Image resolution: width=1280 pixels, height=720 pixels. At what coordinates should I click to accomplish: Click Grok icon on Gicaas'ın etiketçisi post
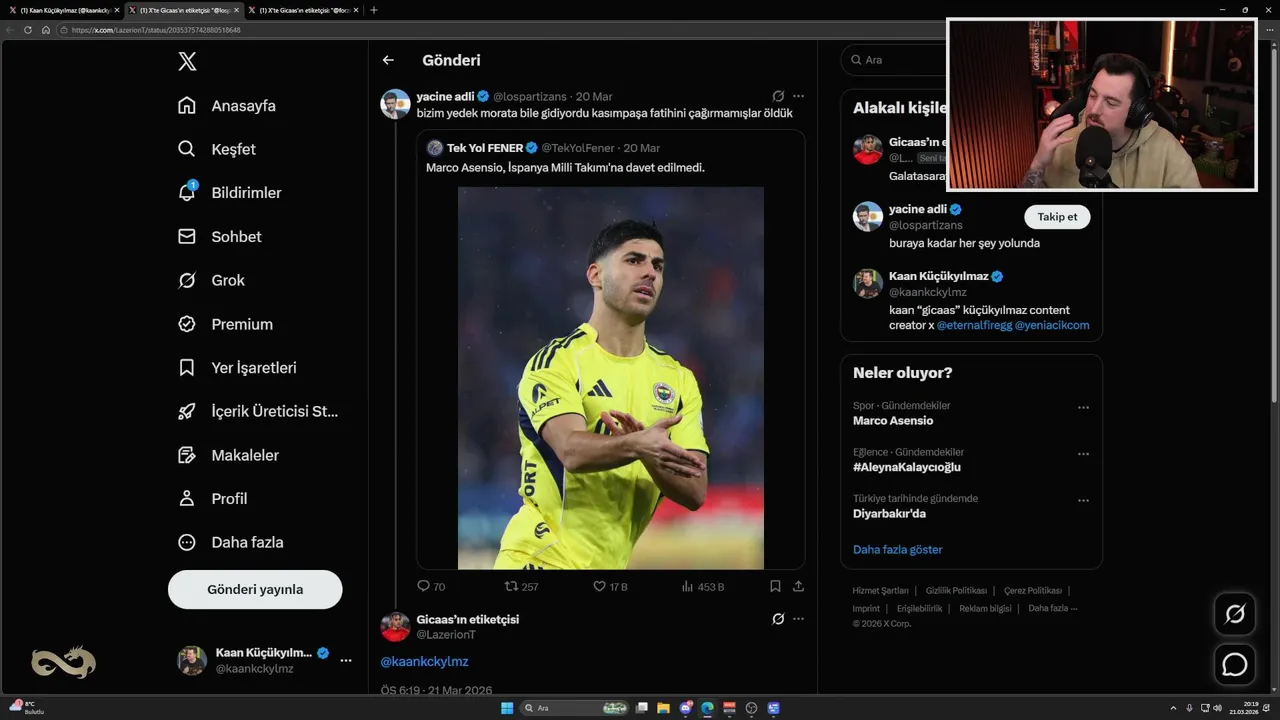tap(778, 619)
